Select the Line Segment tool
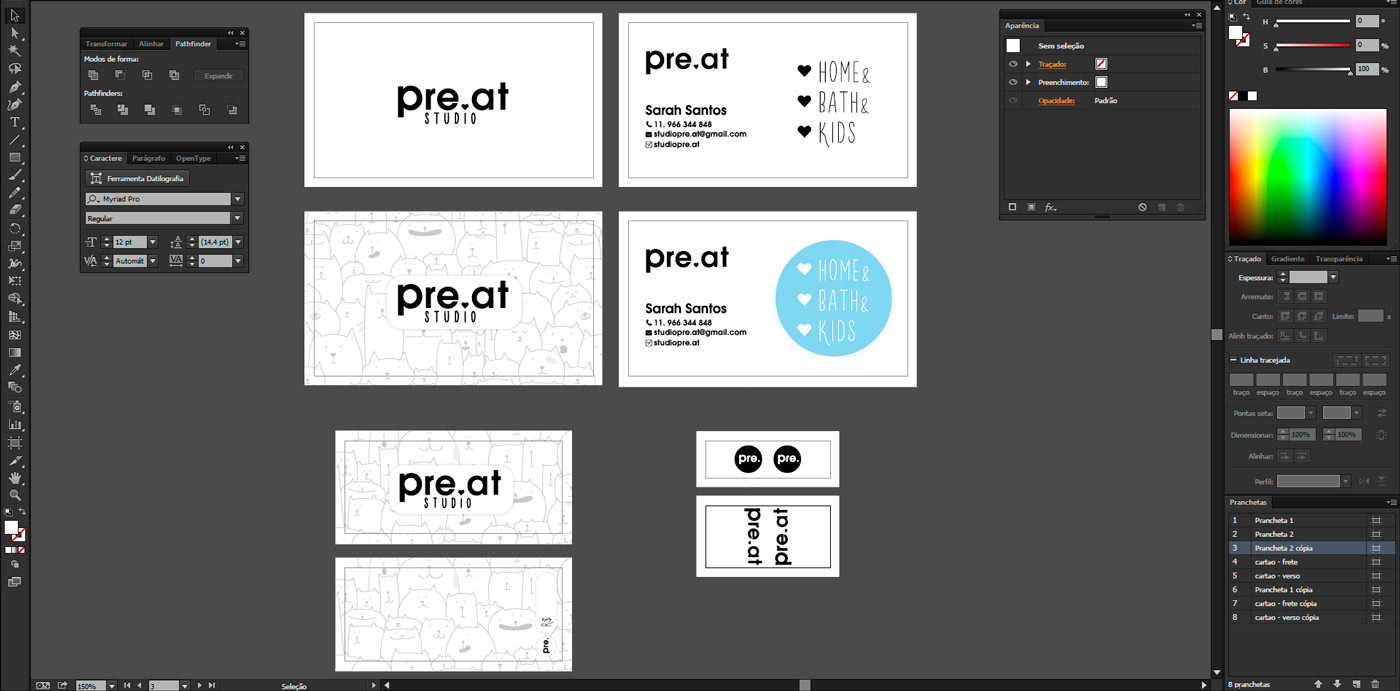Image resolution: width=1400 pixels, height=691 pixels. coord(15,140)
